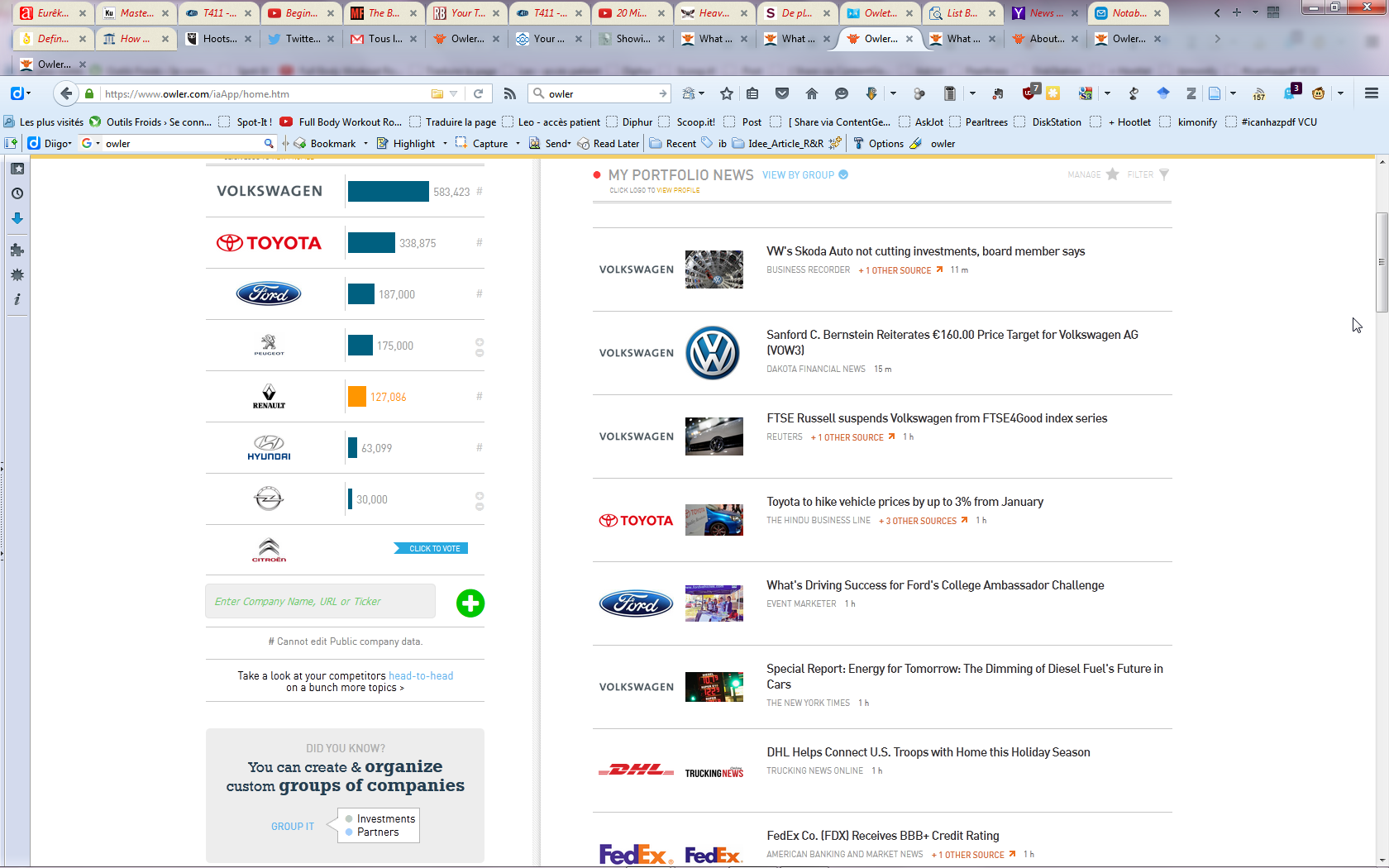
Task: Open the Pocket save icon
Action: click(x=782, y=93)
